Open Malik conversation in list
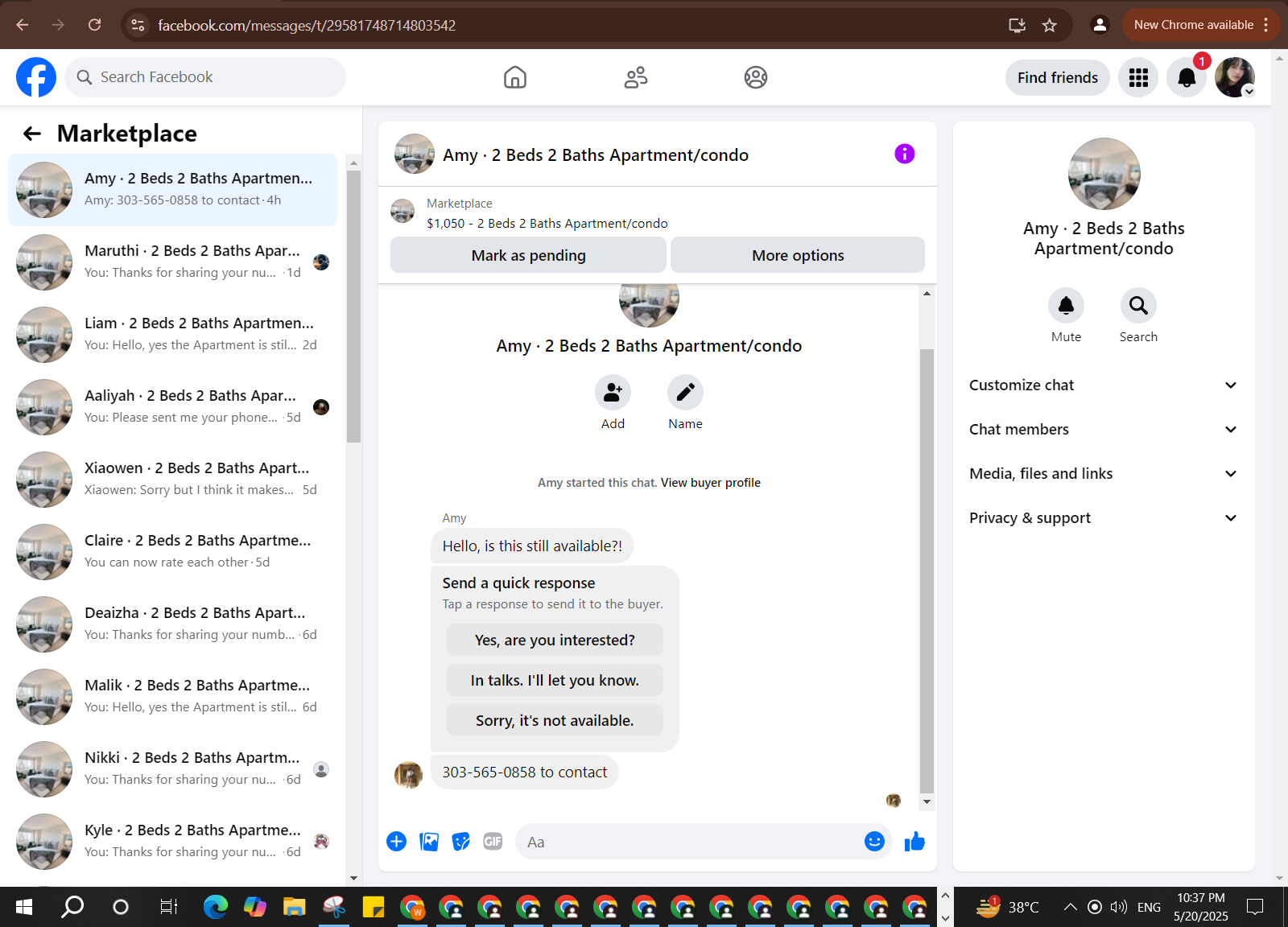The width and height of the screenshot is (1288, 927). (x=172, y=697)
